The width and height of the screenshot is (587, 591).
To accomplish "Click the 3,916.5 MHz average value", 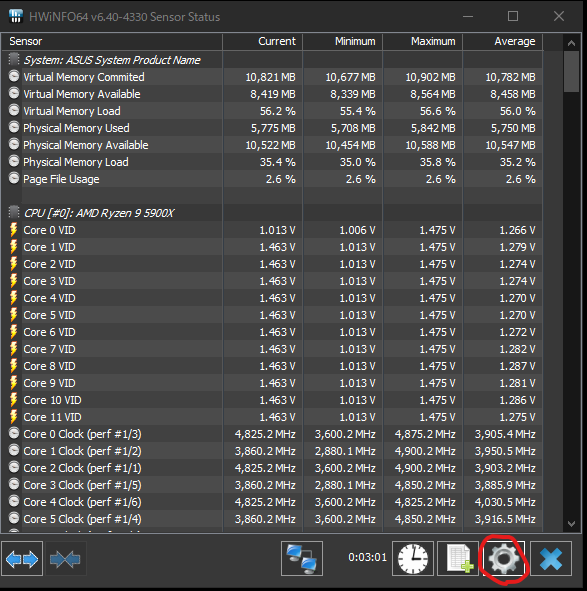I will point(505,519).
